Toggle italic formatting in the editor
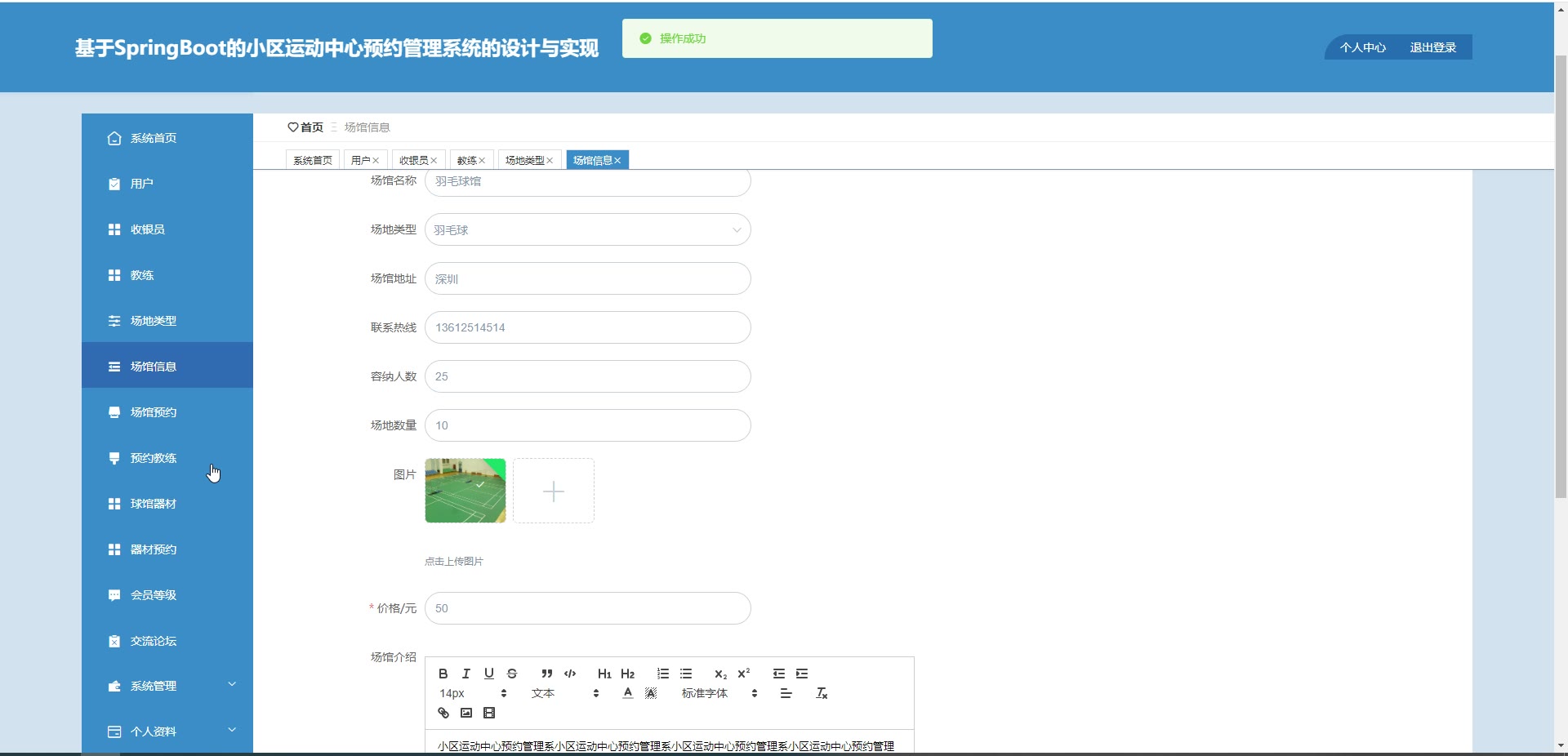The height and width of the screenshot is (756, 1568). (x=465, y=674)
